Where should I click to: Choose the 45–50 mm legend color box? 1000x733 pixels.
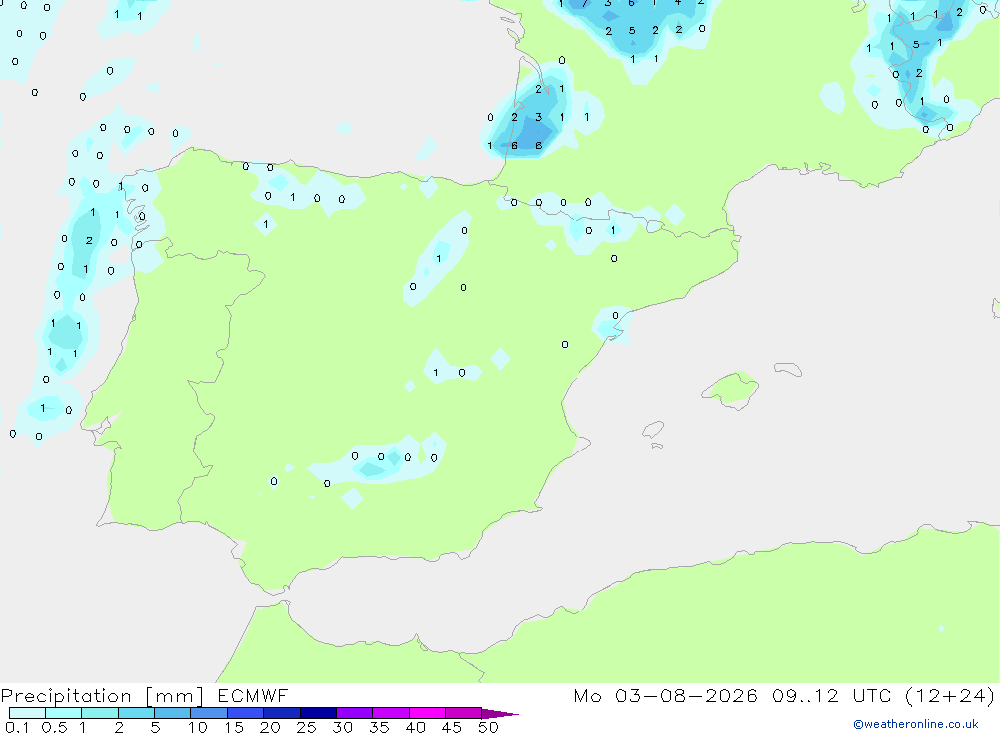tap(464, 713)
